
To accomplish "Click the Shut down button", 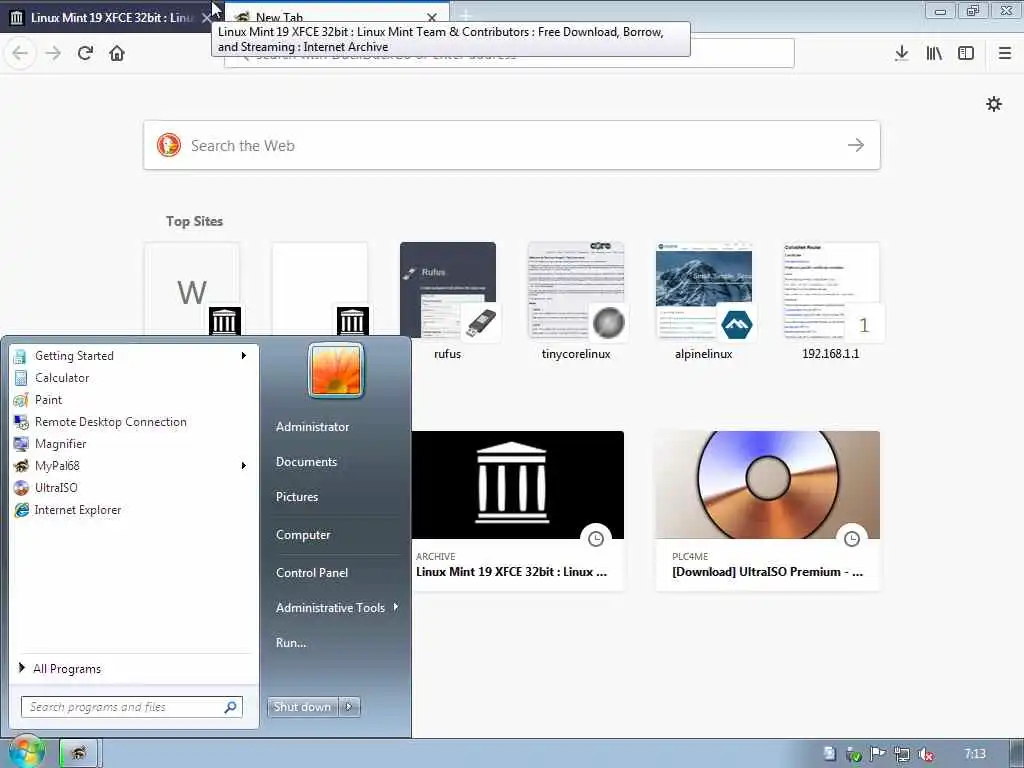I will [302, 707].
